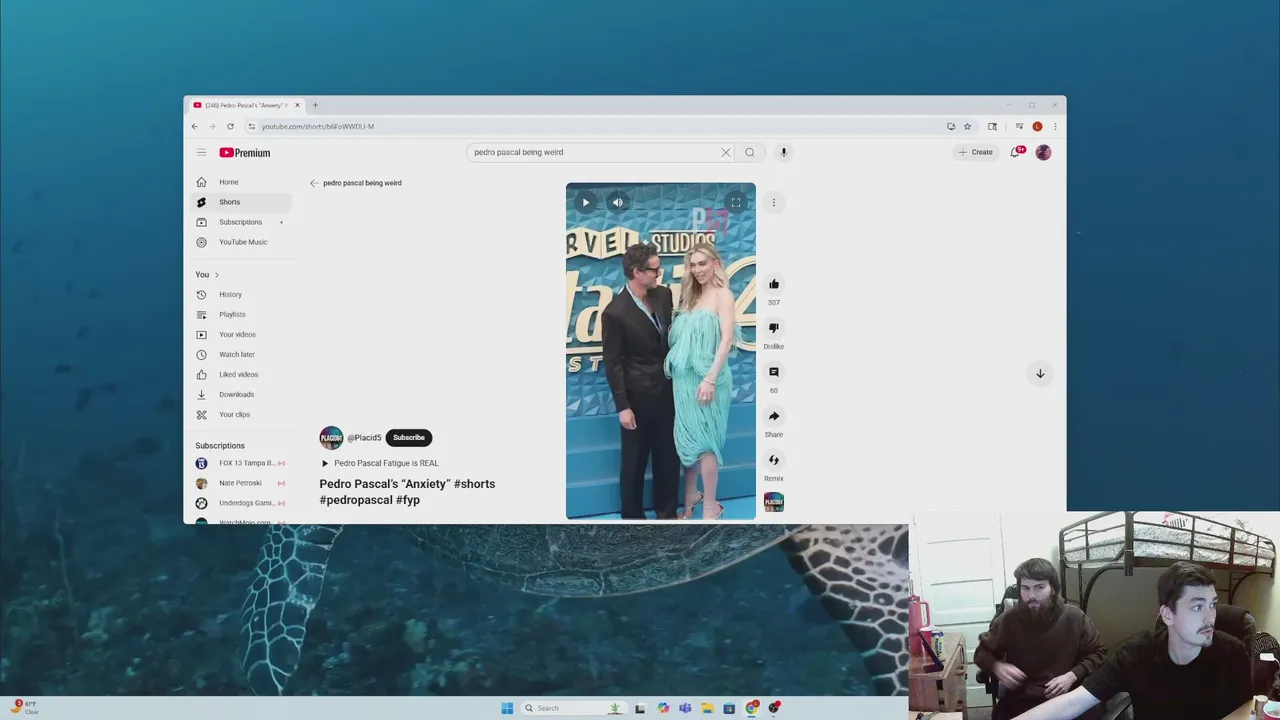The width and height of the screenshot is (1280, 720).
Task: Enter fullscreen on the Short
Action: pos(736,202)
